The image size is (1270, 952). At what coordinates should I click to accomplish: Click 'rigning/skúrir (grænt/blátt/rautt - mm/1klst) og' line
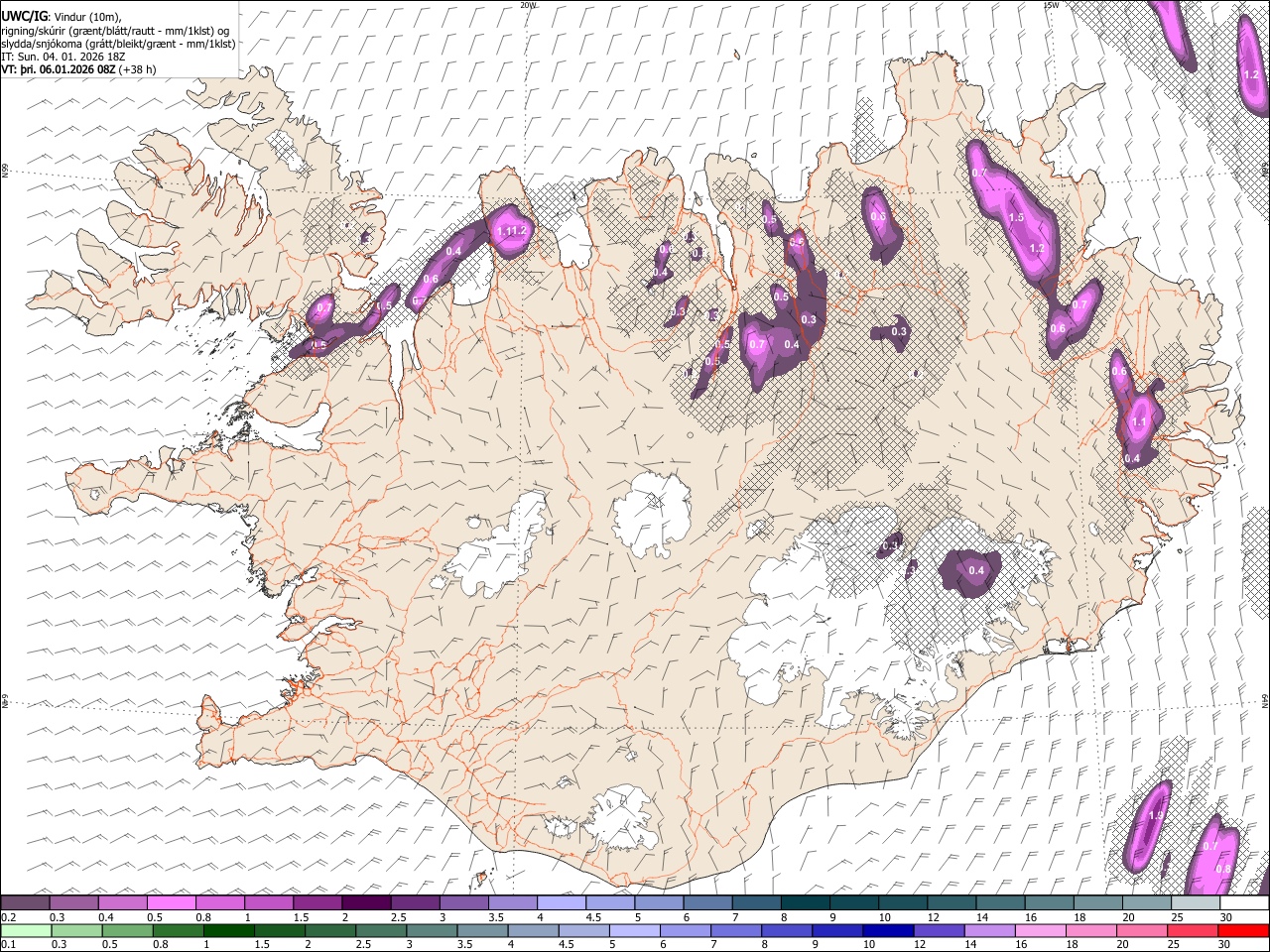115,31
